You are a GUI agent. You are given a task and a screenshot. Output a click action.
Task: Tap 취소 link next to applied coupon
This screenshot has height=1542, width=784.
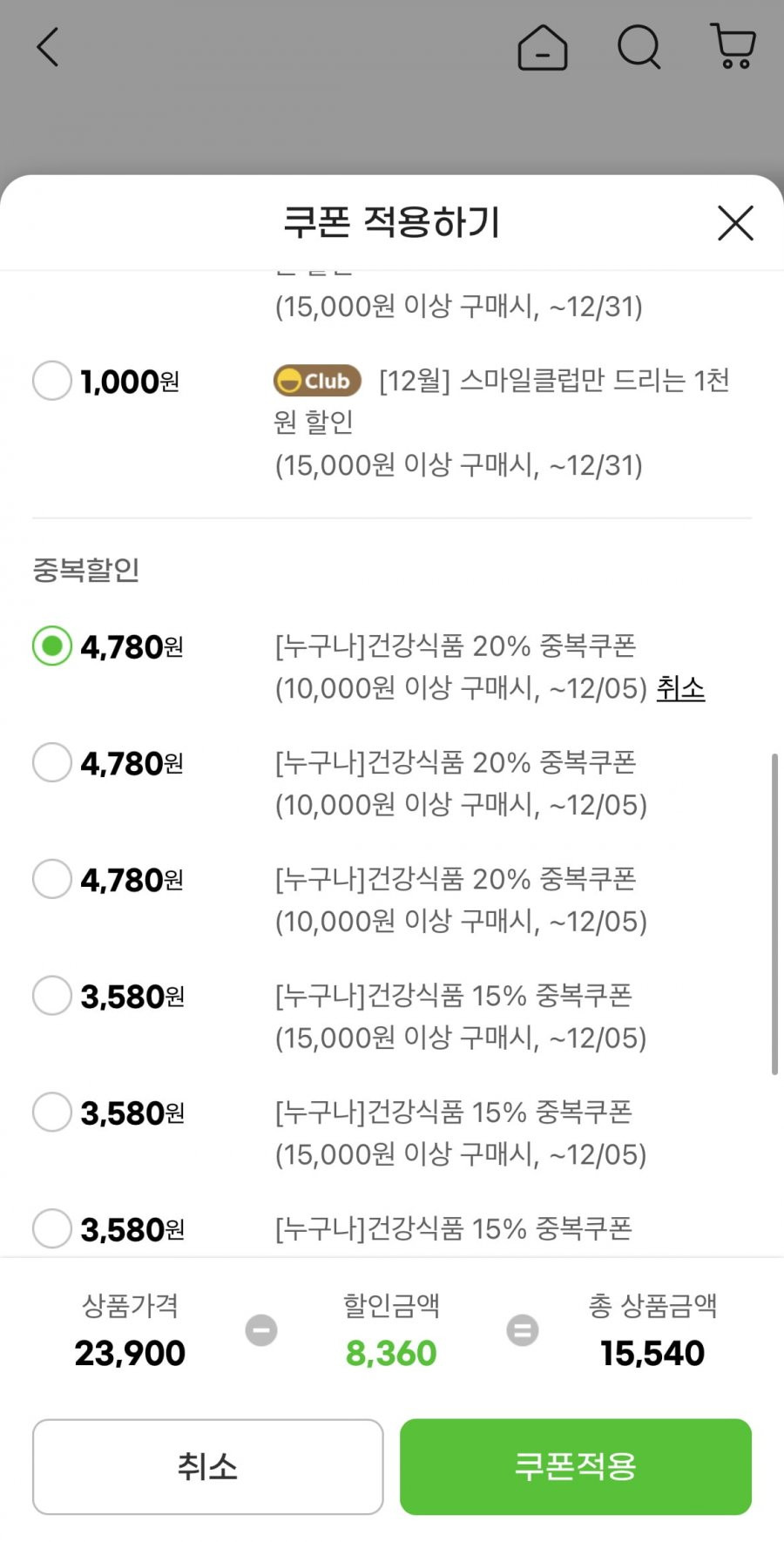tap(680, 688)
